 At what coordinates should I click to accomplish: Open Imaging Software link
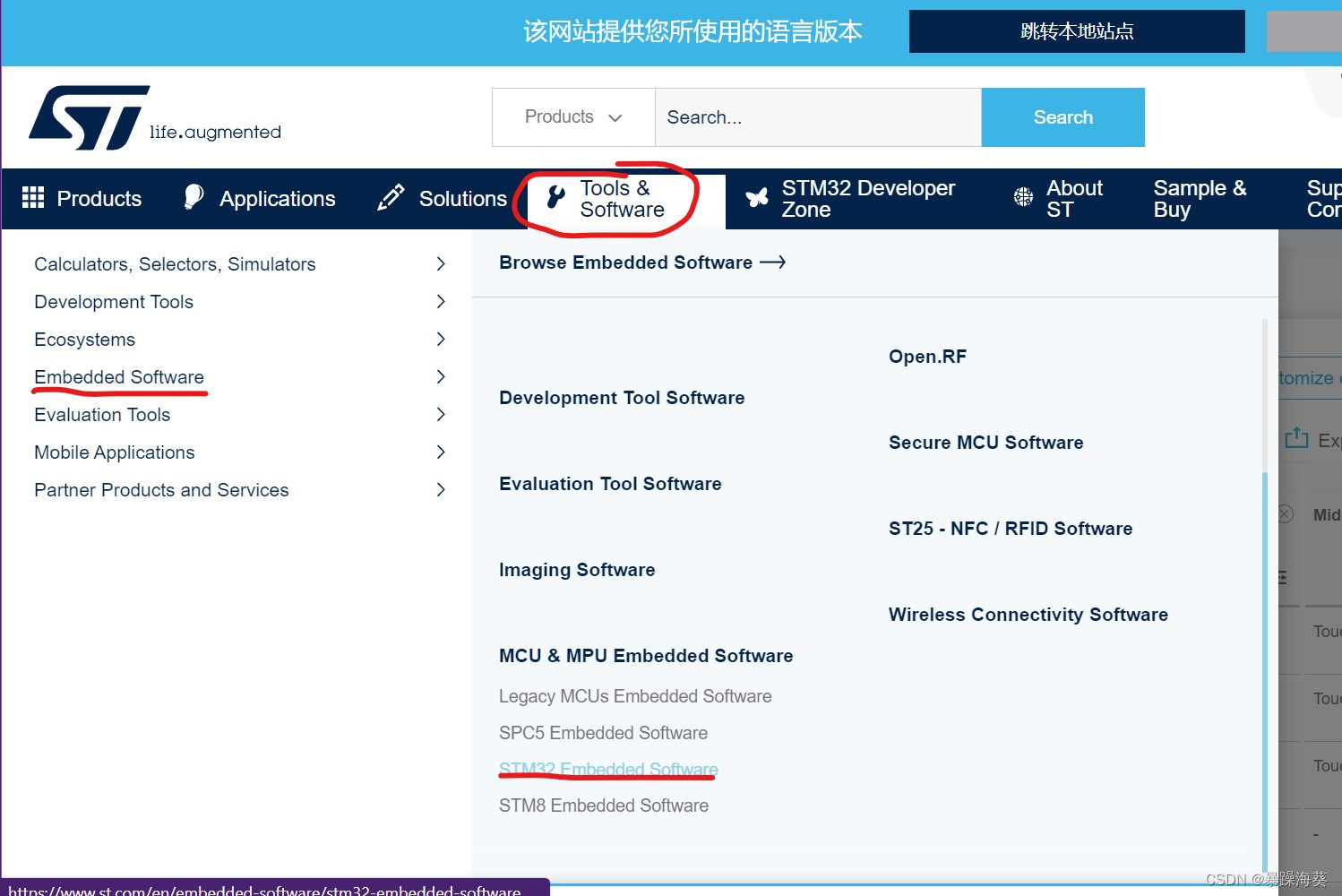577,570
